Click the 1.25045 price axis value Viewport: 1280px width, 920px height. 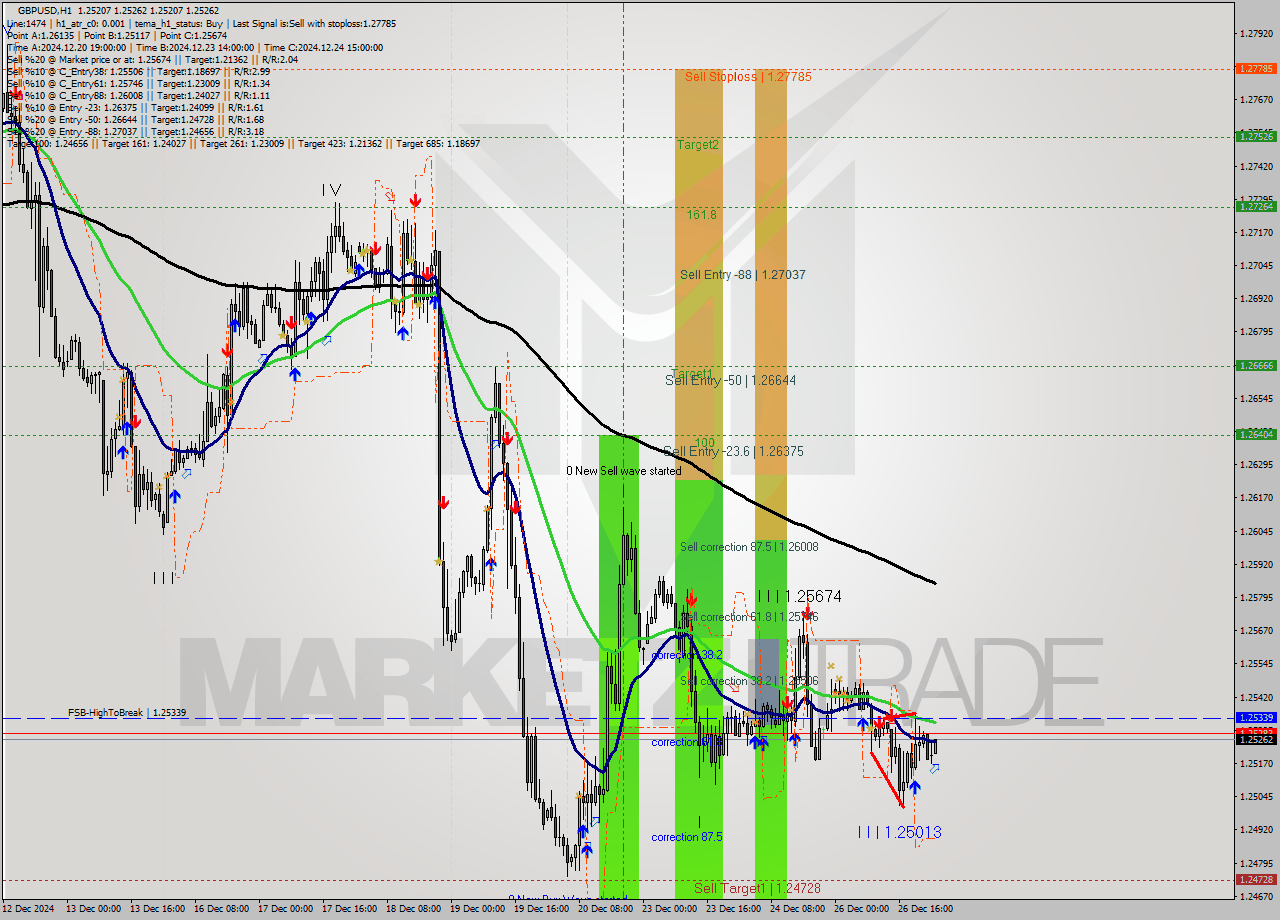1255,796
